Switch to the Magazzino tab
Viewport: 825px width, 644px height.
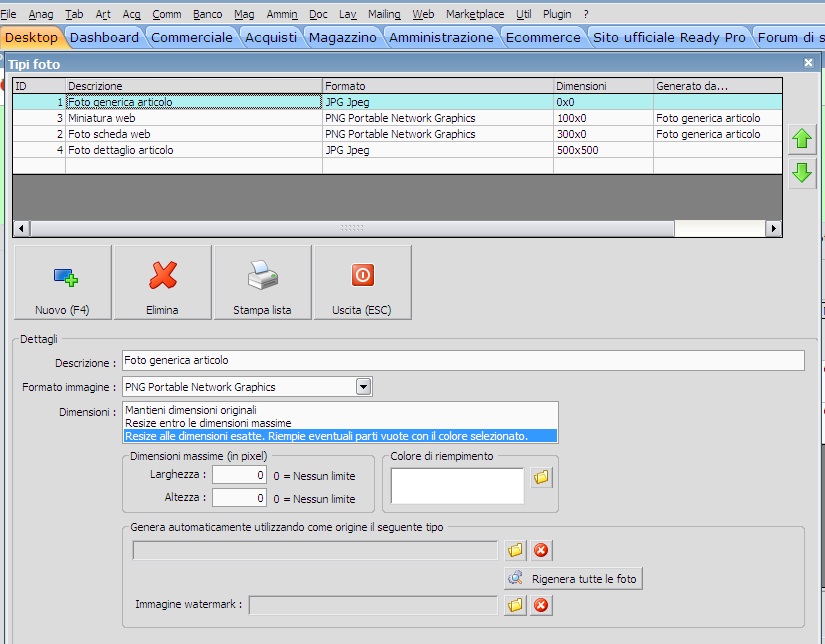coord(343,37)
